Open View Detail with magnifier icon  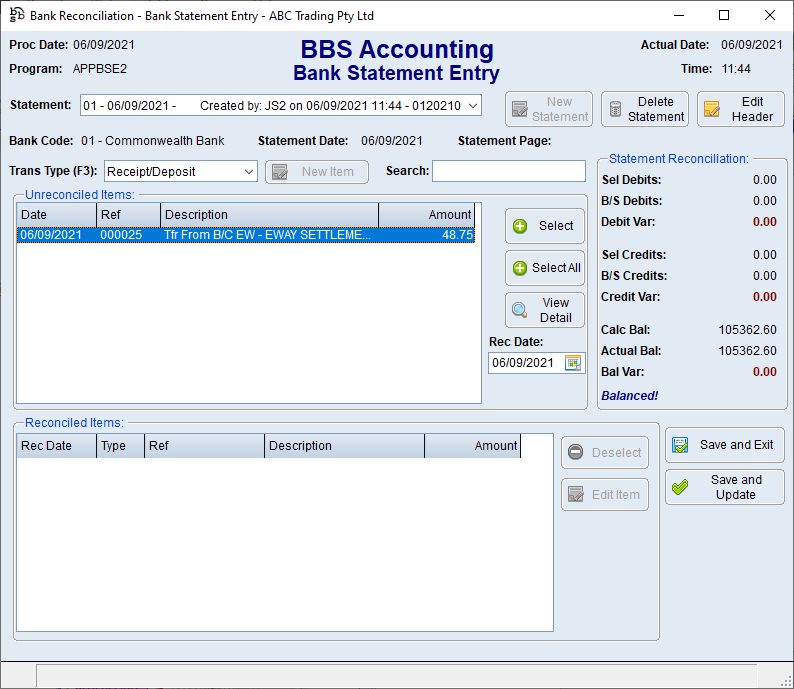(520, 310)
